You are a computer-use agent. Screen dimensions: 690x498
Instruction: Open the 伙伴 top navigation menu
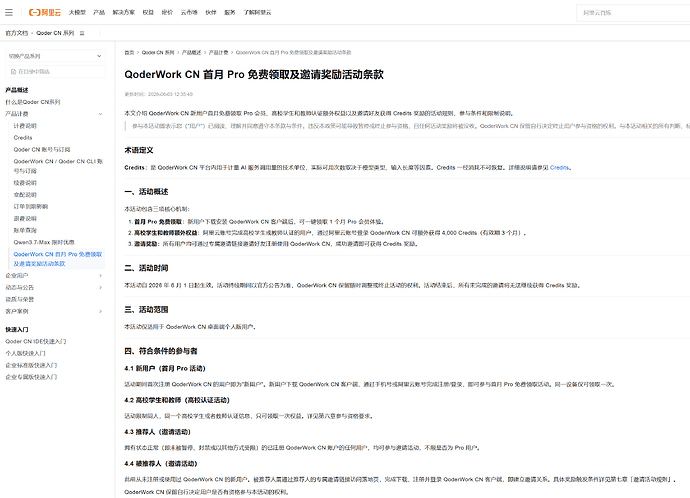click(211, 12)
